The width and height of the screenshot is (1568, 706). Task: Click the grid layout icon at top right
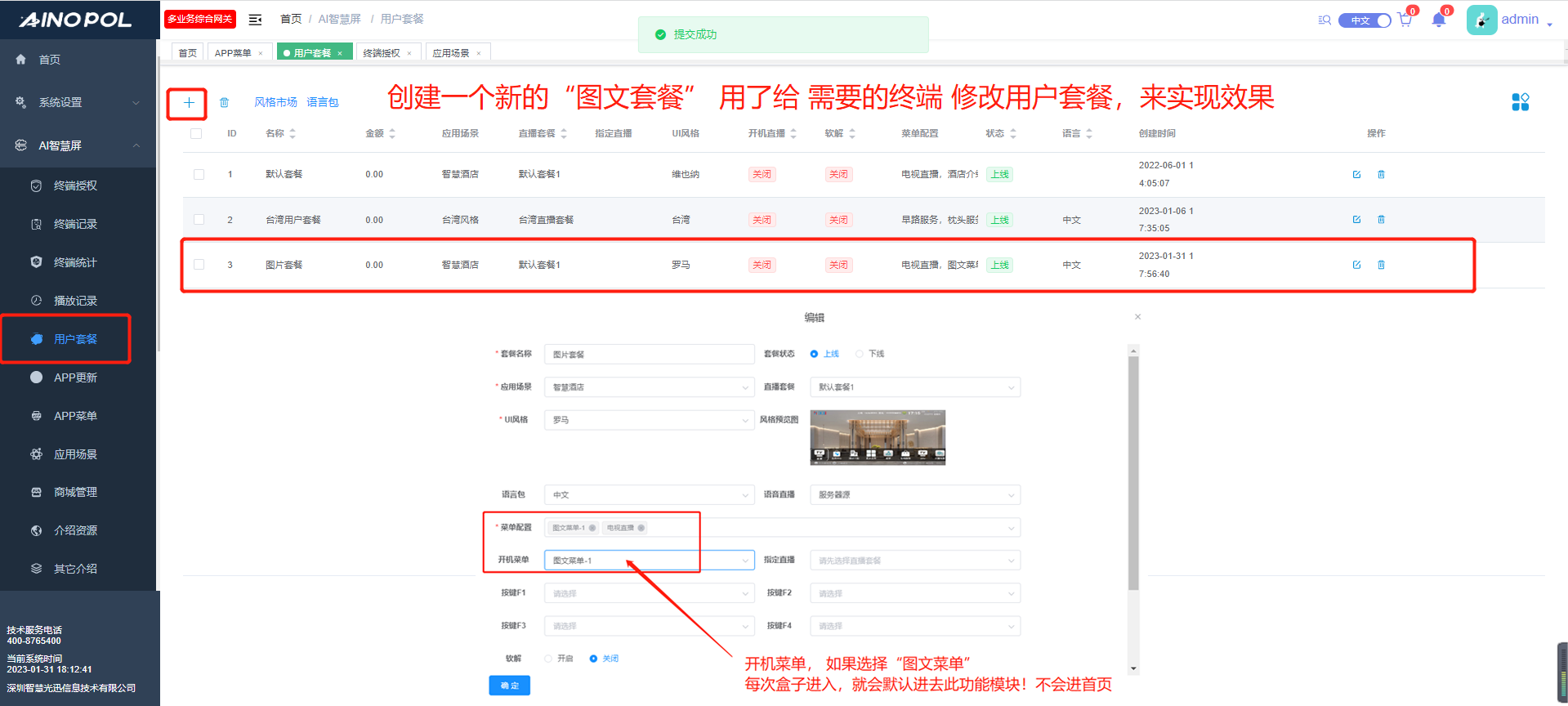point(1520,102)
